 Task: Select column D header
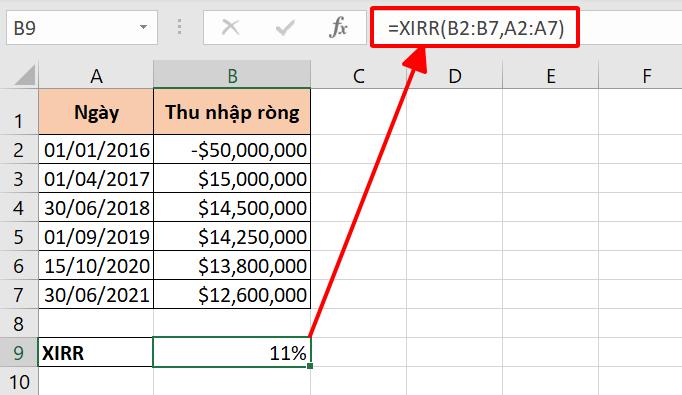[x=455, y=76]
